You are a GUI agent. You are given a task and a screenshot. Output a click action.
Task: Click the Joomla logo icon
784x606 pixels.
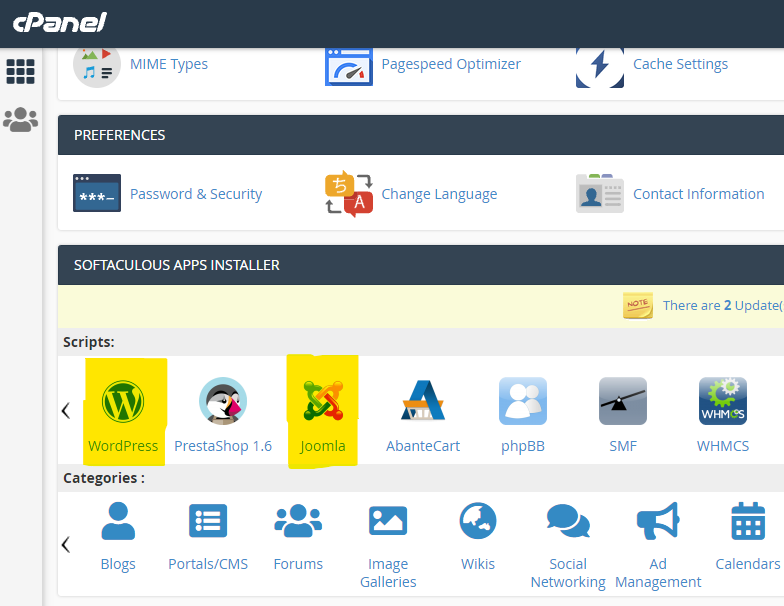tap(324, 400)
